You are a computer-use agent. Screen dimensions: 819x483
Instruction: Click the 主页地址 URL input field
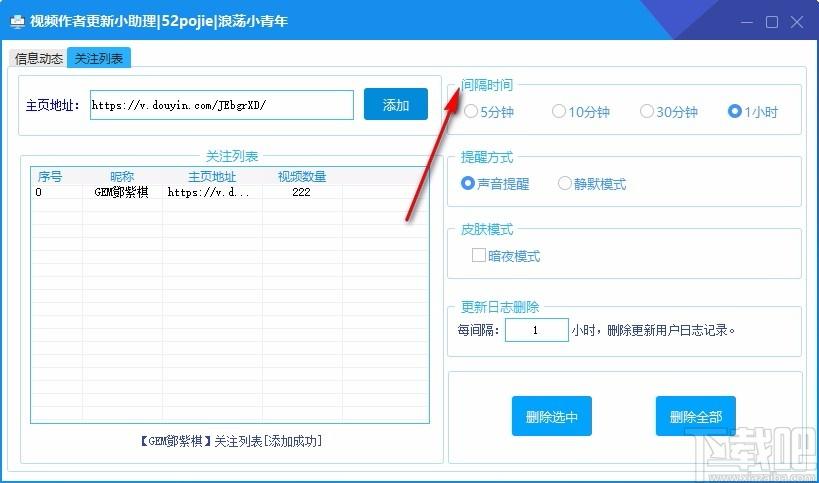click(221, 105)
